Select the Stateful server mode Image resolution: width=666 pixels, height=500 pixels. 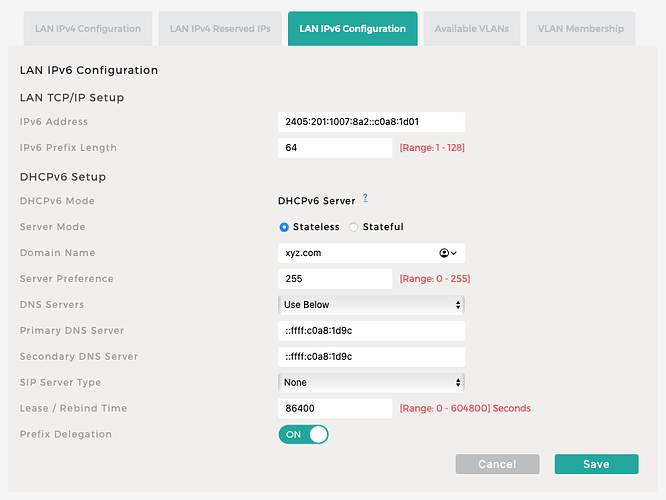(353, 227)
